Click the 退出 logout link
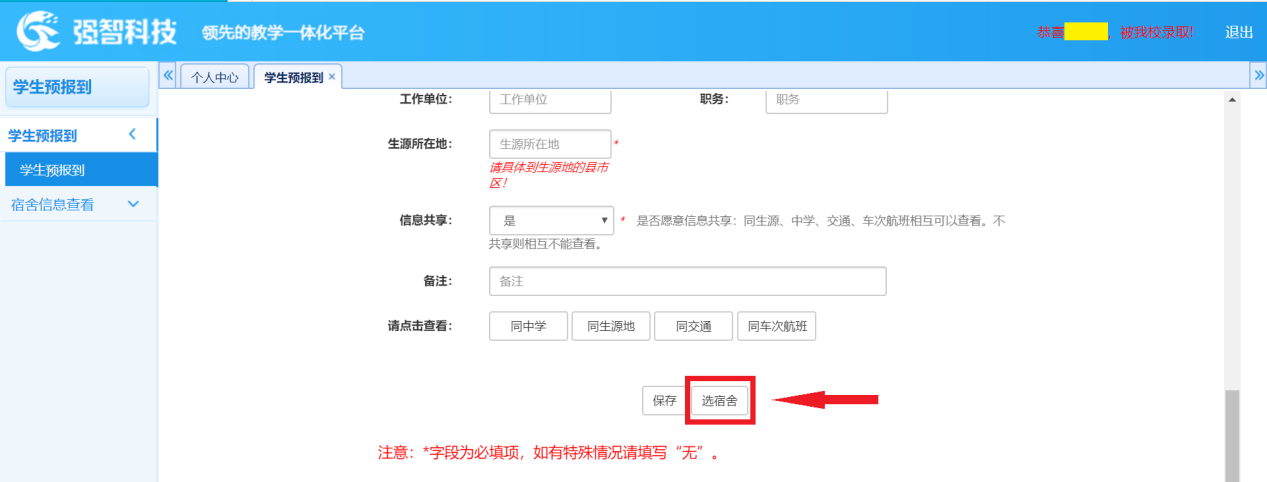This screenshot has width=1267, height=482. 1238,32
